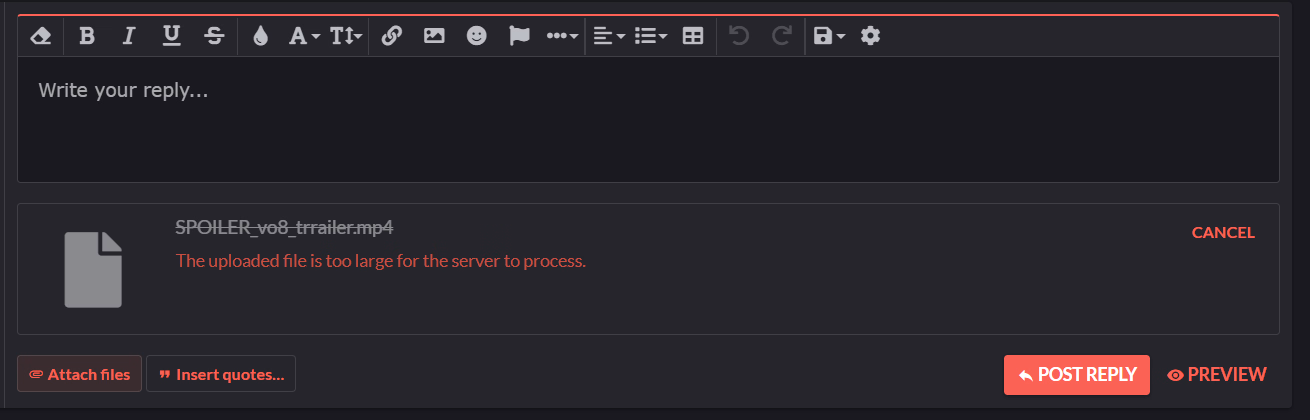Open the Font size dropdown
This screenshot has width=1310, height=420.
pos(347,36)
